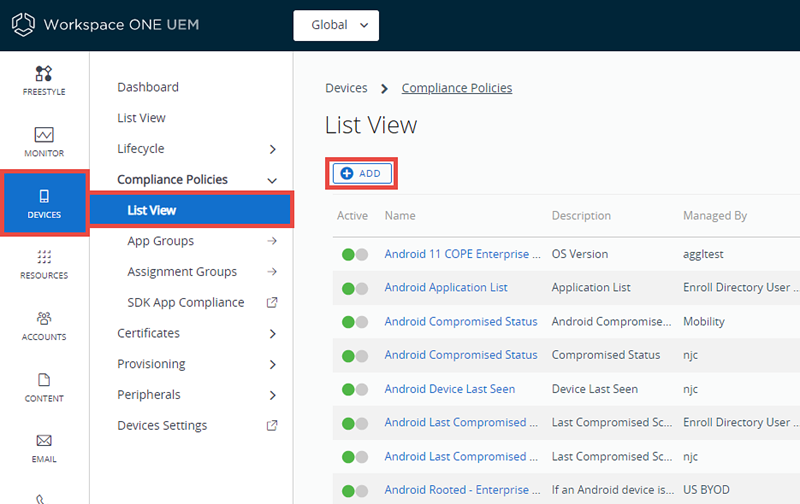Open the Content section icon
The image size is (800, 504).
(44, 380)
